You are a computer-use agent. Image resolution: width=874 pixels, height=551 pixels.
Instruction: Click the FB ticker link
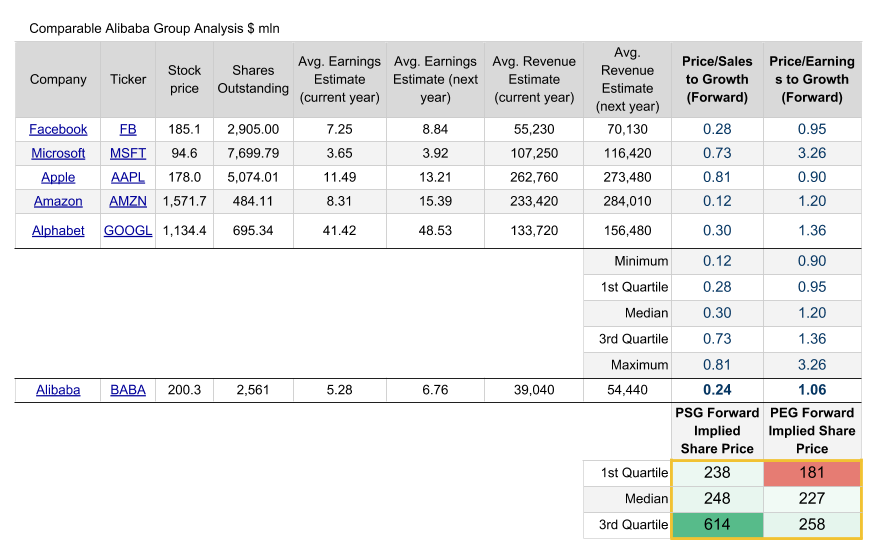pyautogui.click(x=128, y=129)
